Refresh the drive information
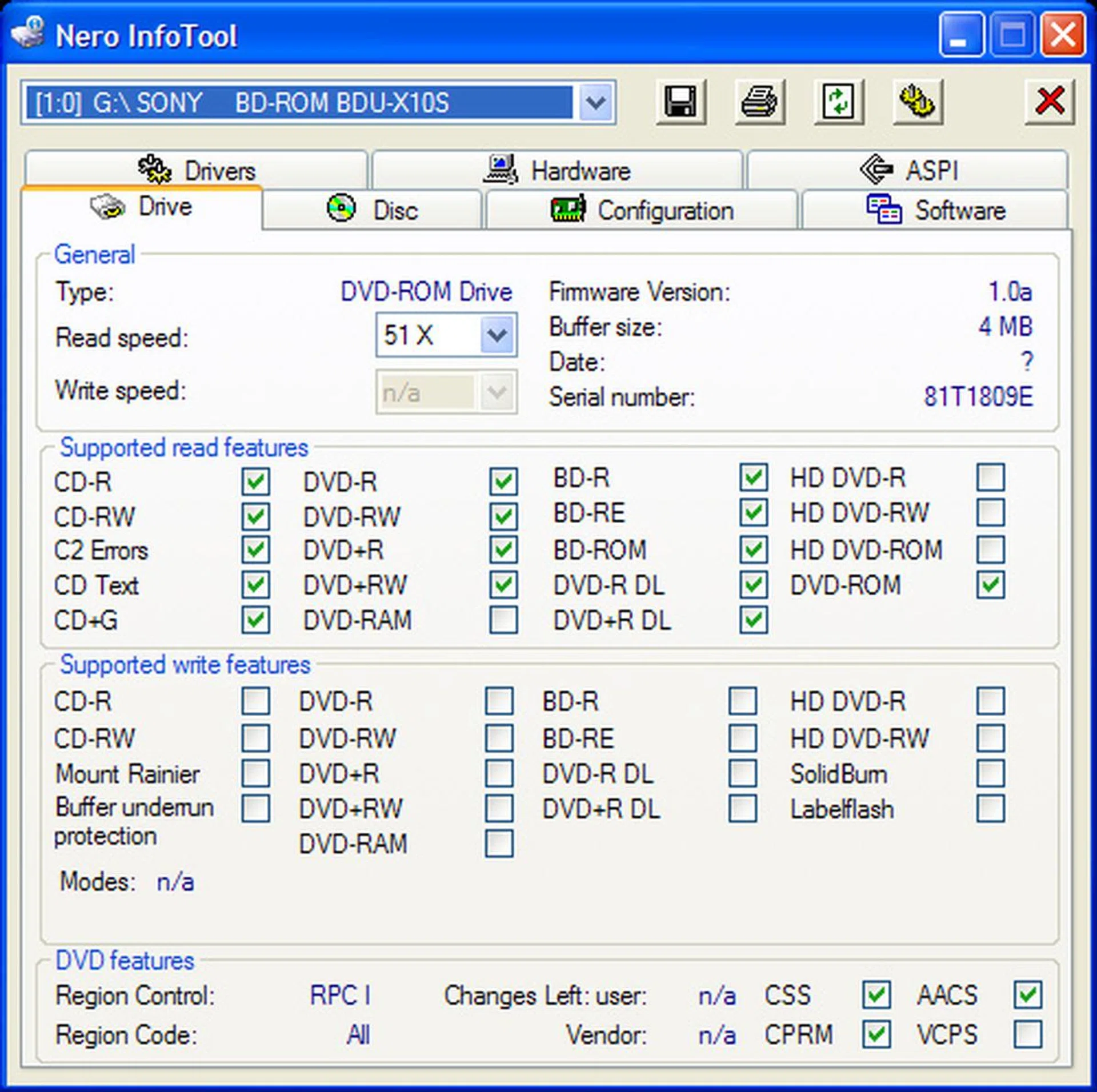 839,102
